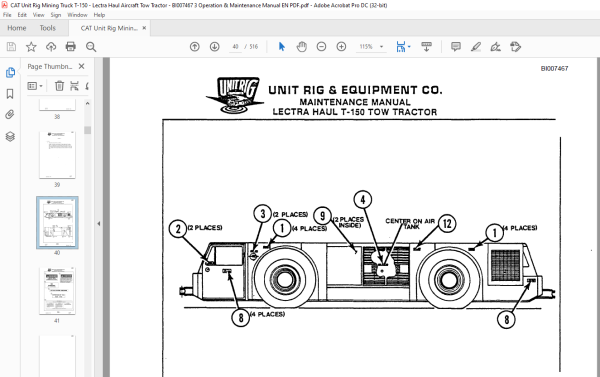The height and width of the screenshot is (377, 600).
Task: Choose the Selection arrow tool
Action: click(x=282, y=47)
